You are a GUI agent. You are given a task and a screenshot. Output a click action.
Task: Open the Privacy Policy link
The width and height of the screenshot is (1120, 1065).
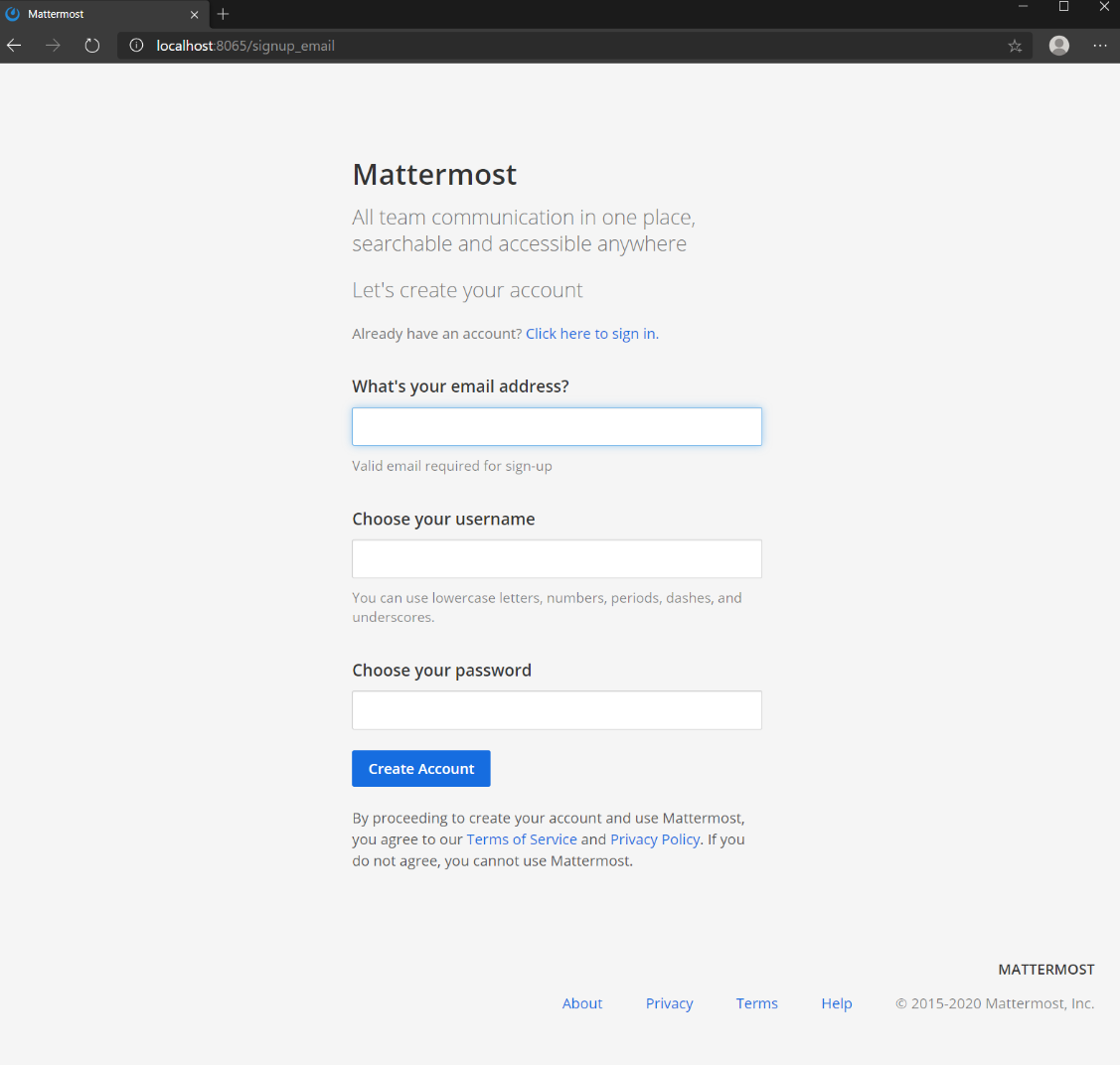coord(655,839)
